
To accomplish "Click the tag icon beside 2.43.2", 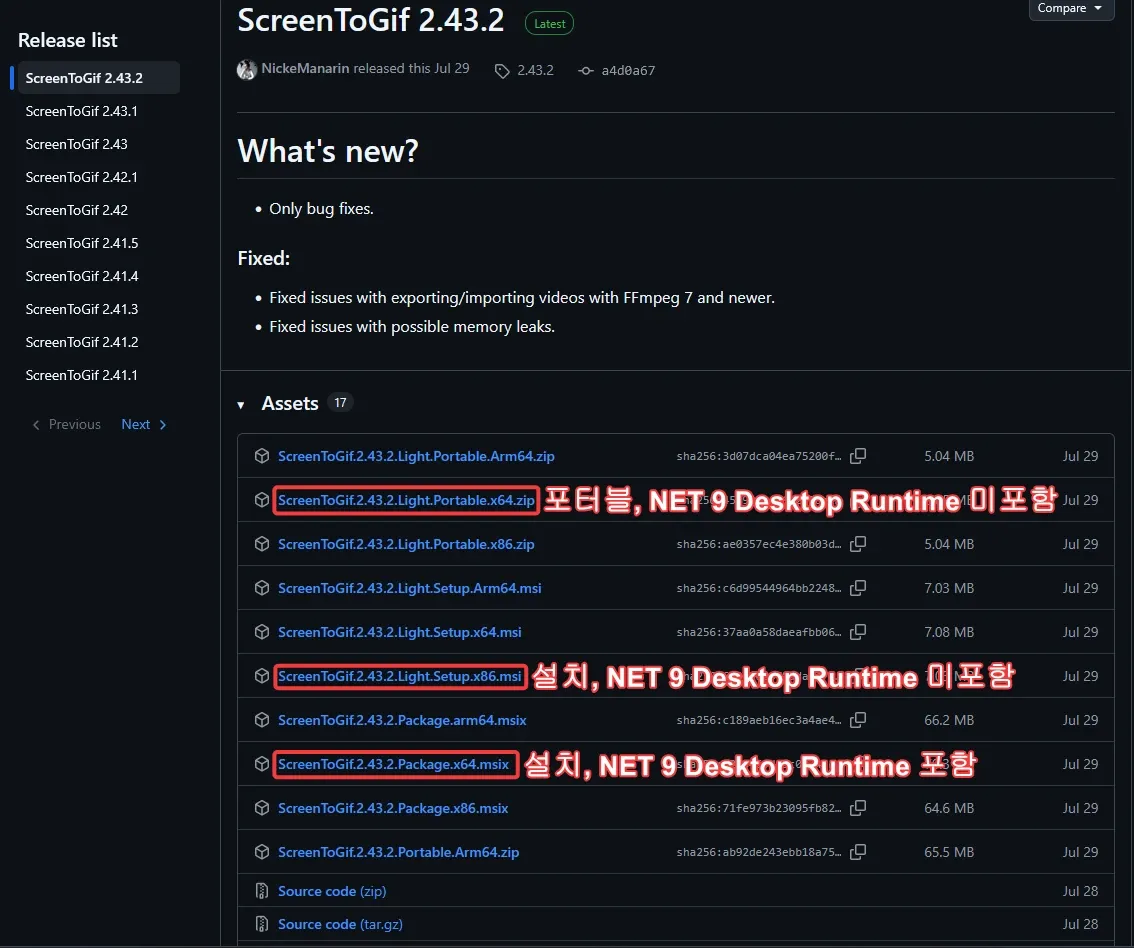I will click(502, 71).
